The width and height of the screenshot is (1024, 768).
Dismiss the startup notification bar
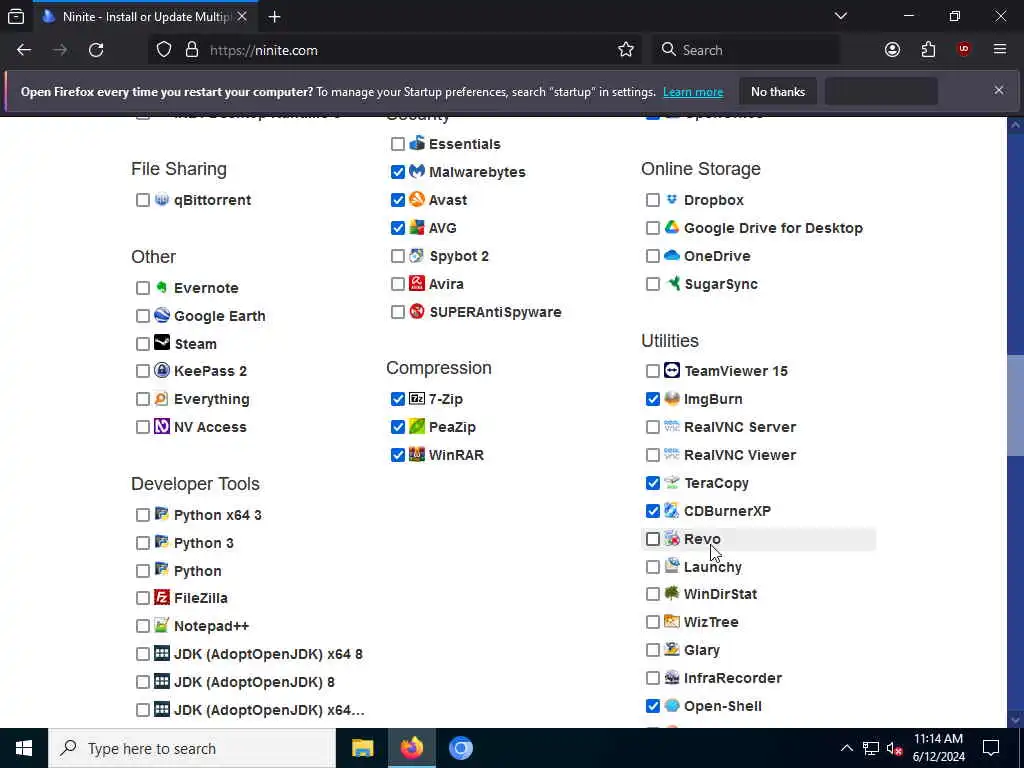point(999,91)
